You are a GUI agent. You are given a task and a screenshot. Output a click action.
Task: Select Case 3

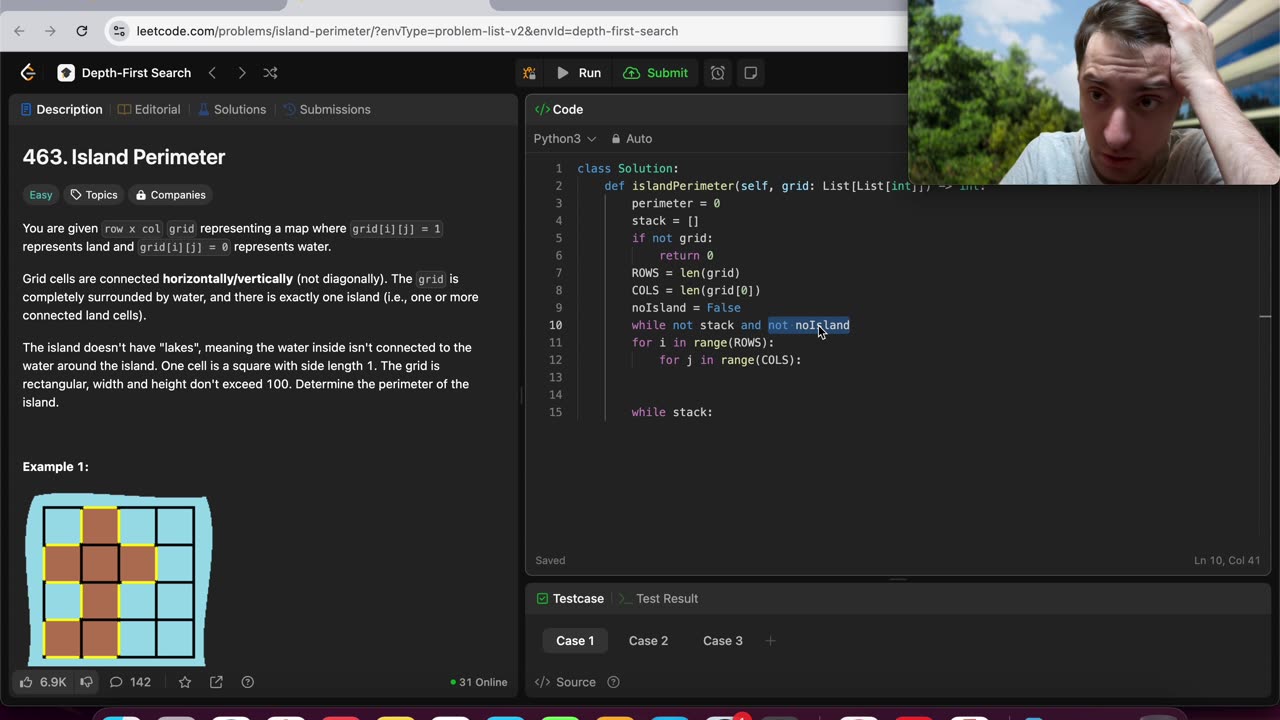[723, 641]
